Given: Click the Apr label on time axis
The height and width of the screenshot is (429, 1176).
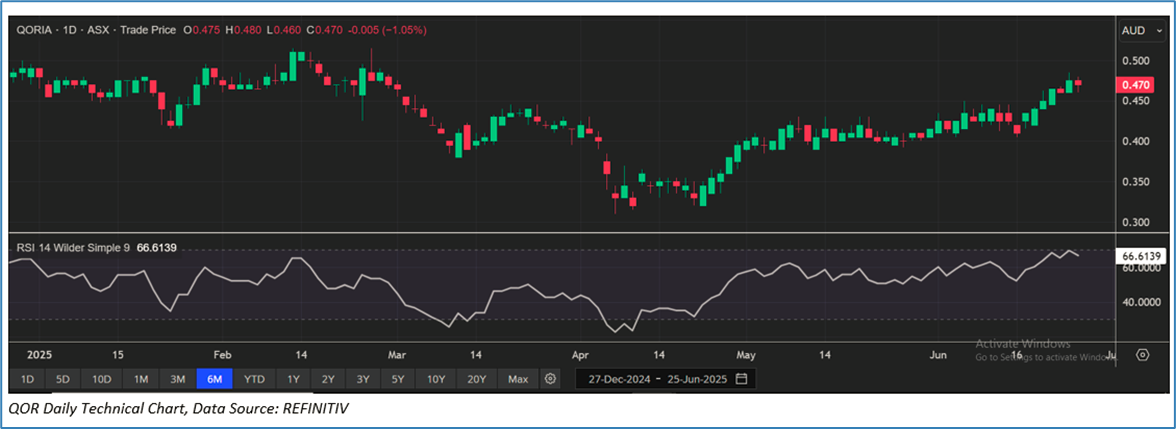Looking at the screenshot, I should click(x=580, y=355).
